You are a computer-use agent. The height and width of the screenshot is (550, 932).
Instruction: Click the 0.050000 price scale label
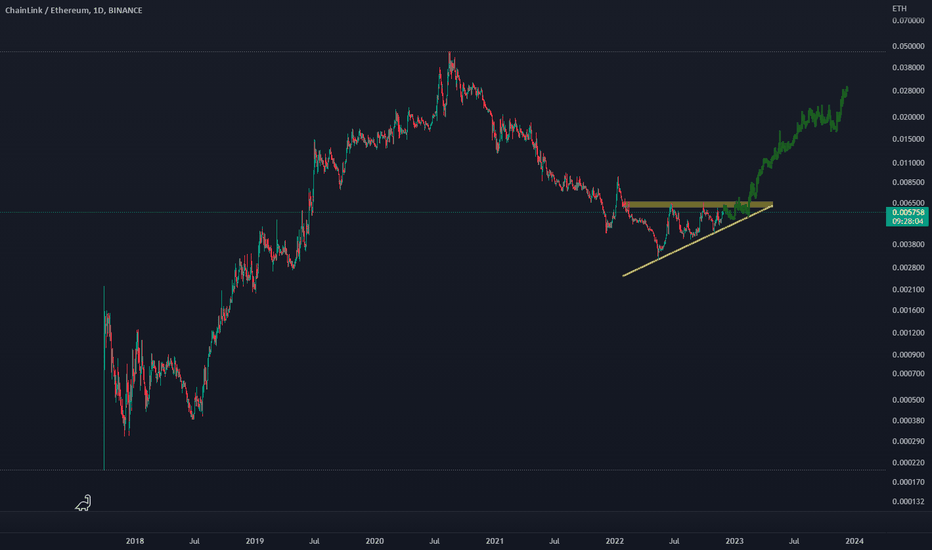pos(908,46)
